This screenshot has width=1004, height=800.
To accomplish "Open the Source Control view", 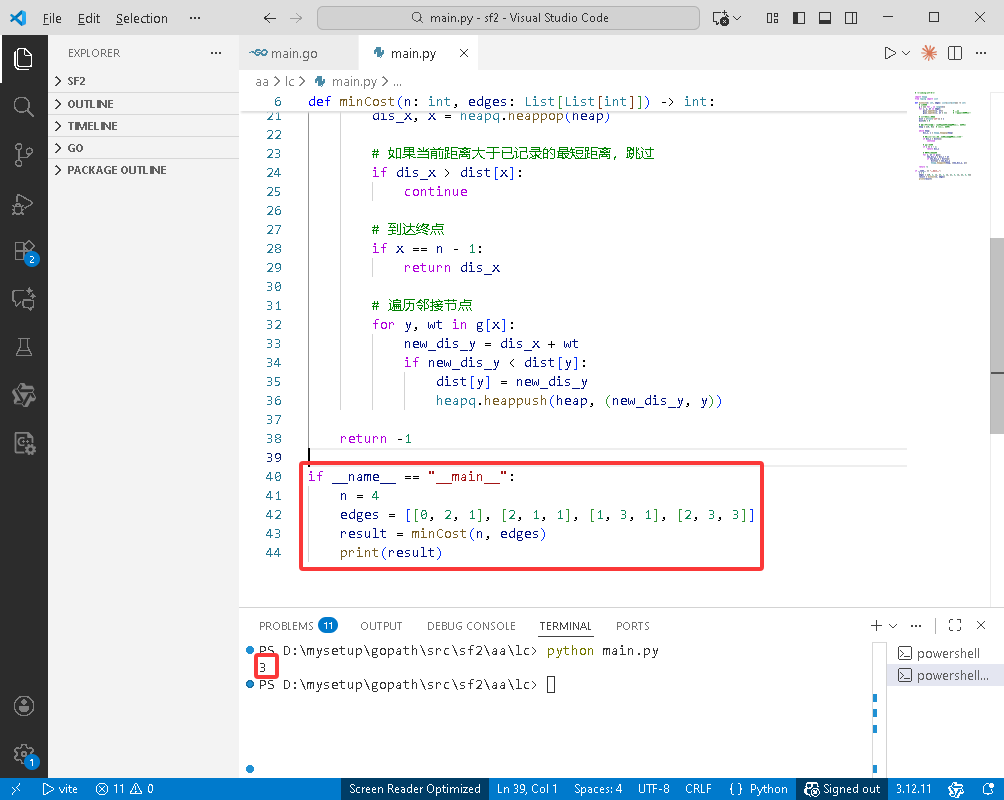I will [24, 154].
